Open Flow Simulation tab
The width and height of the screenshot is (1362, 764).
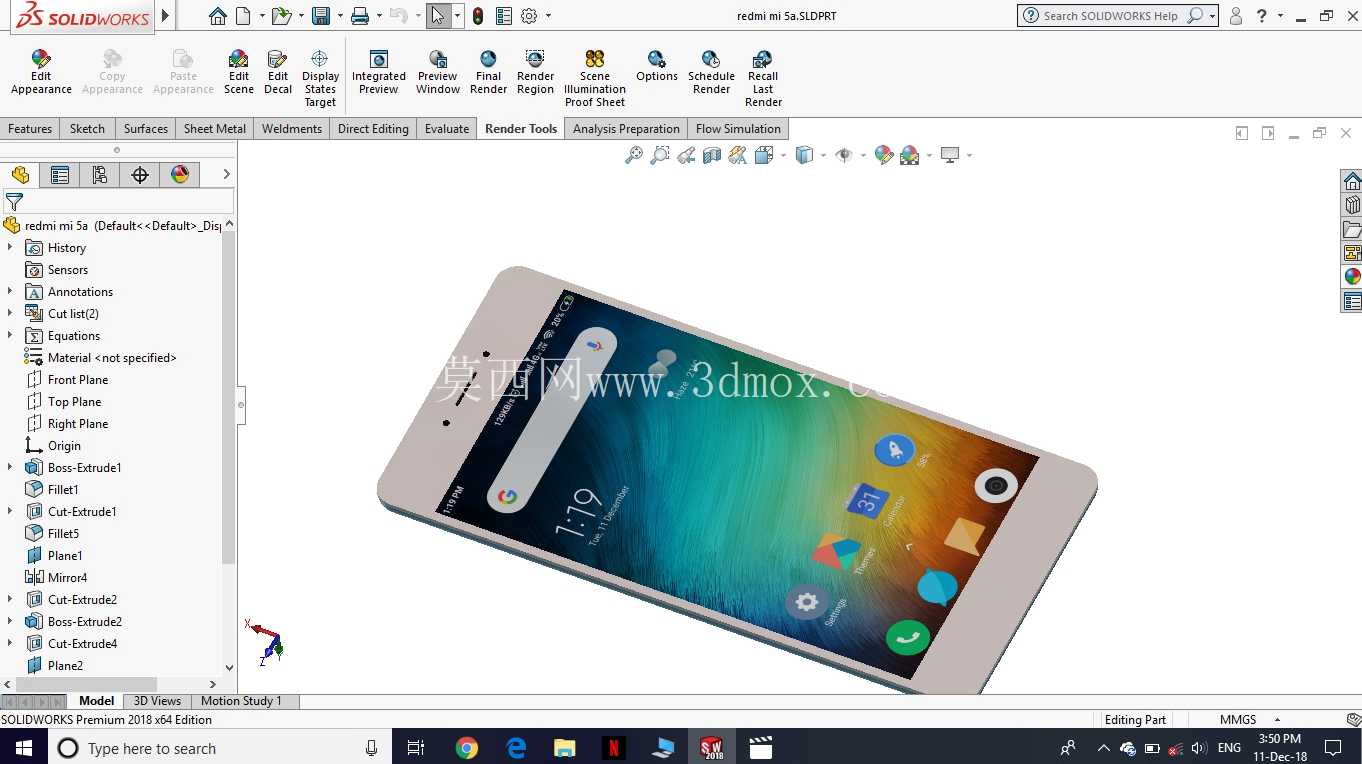[738, 129]
